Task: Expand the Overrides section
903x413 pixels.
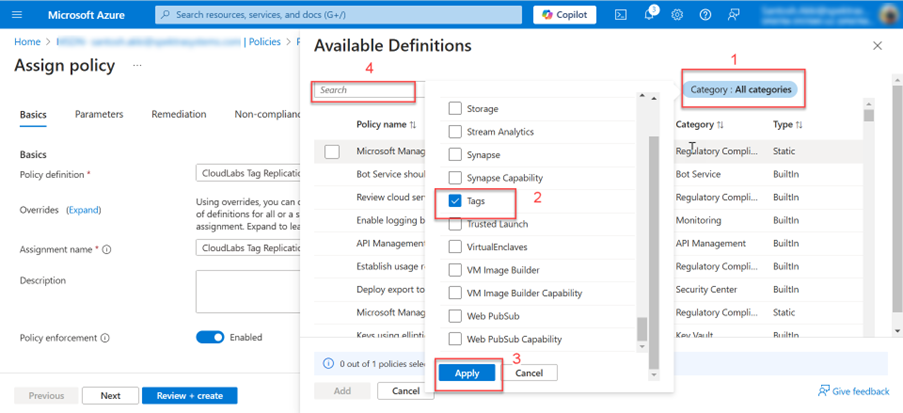Action: tap(84, 210)
